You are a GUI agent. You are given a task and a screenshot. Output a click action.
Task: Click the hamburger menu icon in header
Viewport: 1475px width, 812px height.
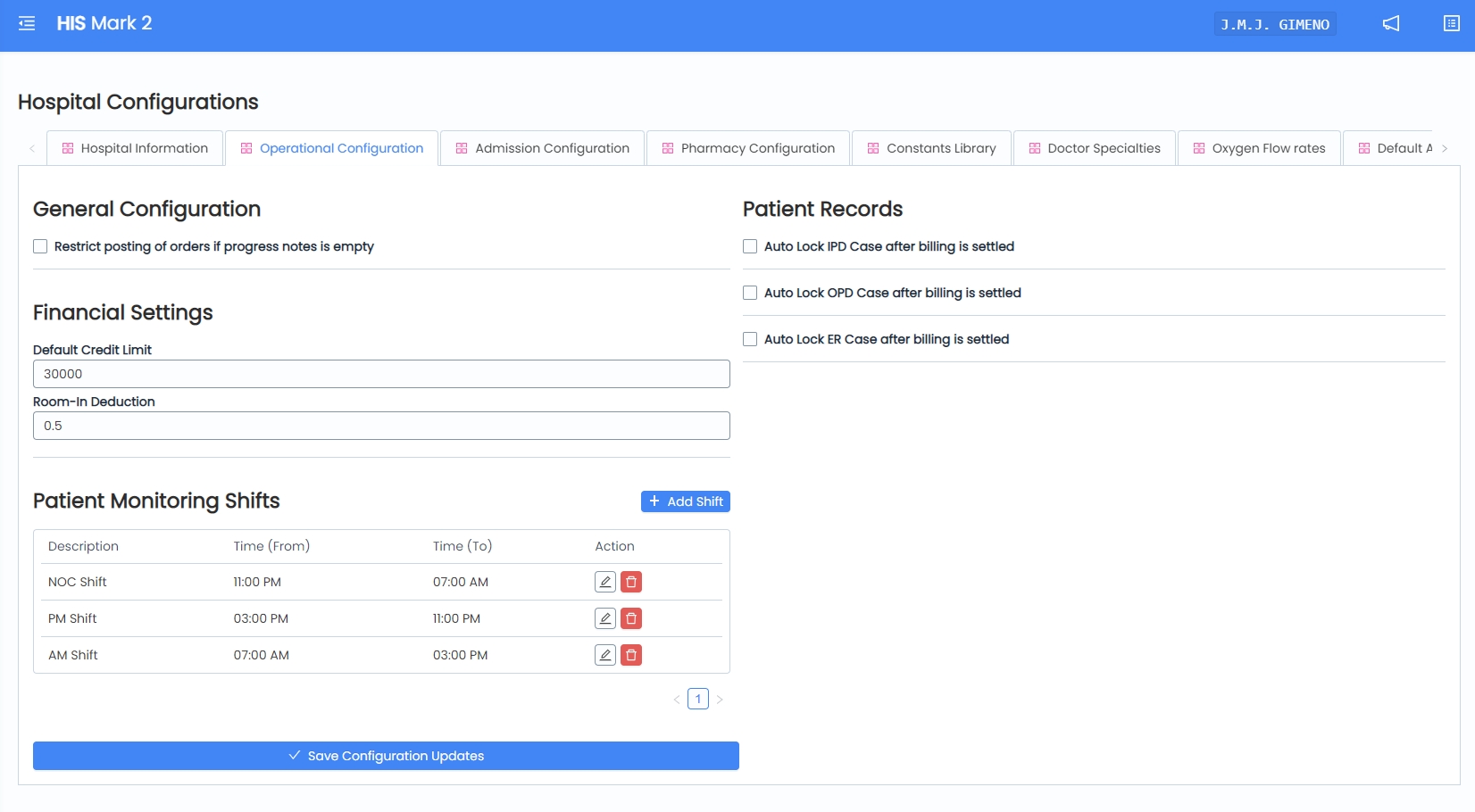[27, 24]
